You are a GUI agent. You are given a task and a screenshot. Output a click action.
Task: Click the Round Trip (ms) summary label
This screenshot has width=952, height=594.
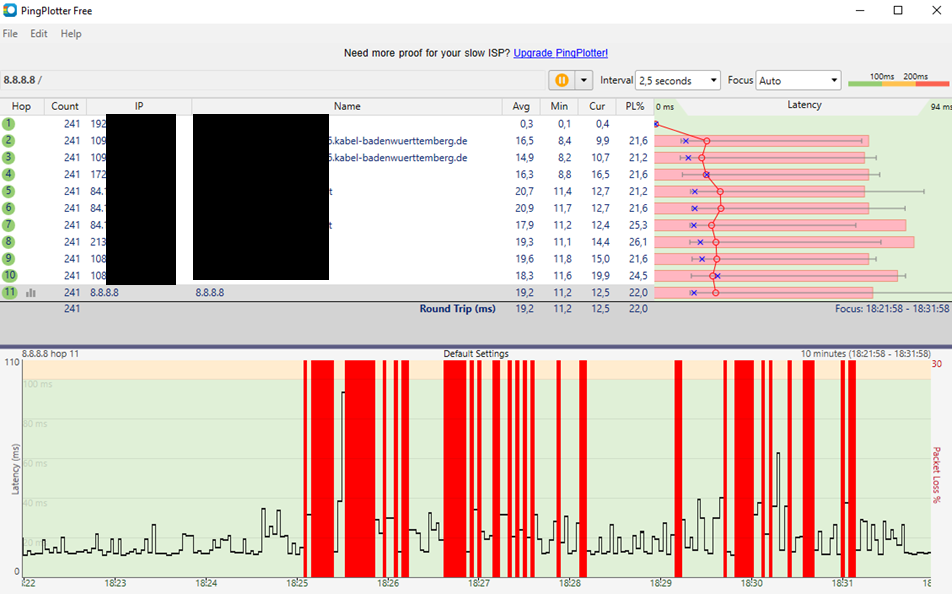click(x=457, y=309)
